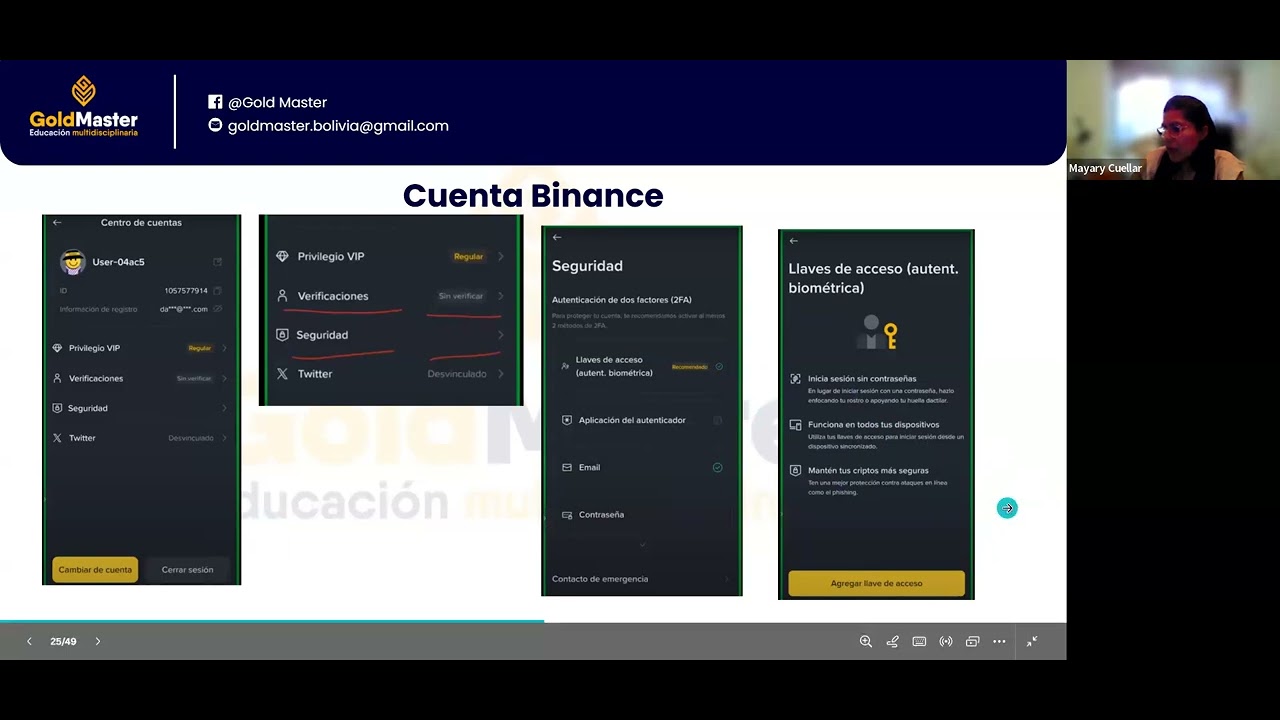Open Seguridad in Centro de cuentas list
Viewport: 1280px width, 720px height.
pos(141,408)
